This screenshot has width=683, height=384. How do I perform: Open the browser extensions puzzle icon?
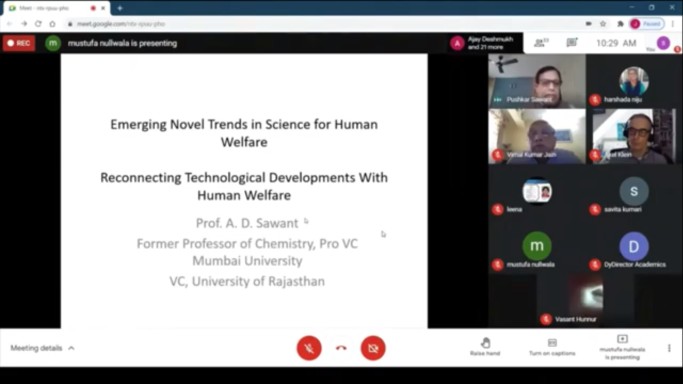click(x=620, y=24)
